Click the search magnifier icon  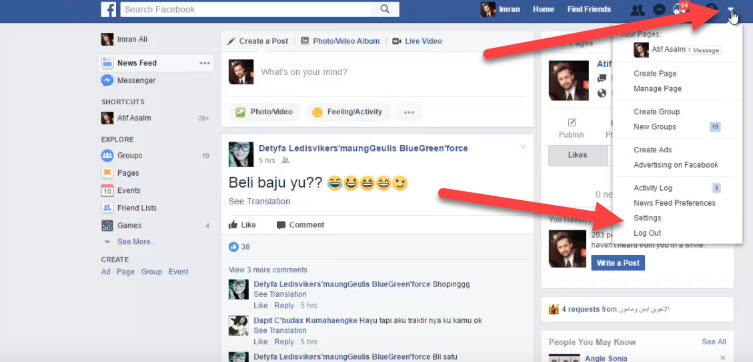pos(385,9)
